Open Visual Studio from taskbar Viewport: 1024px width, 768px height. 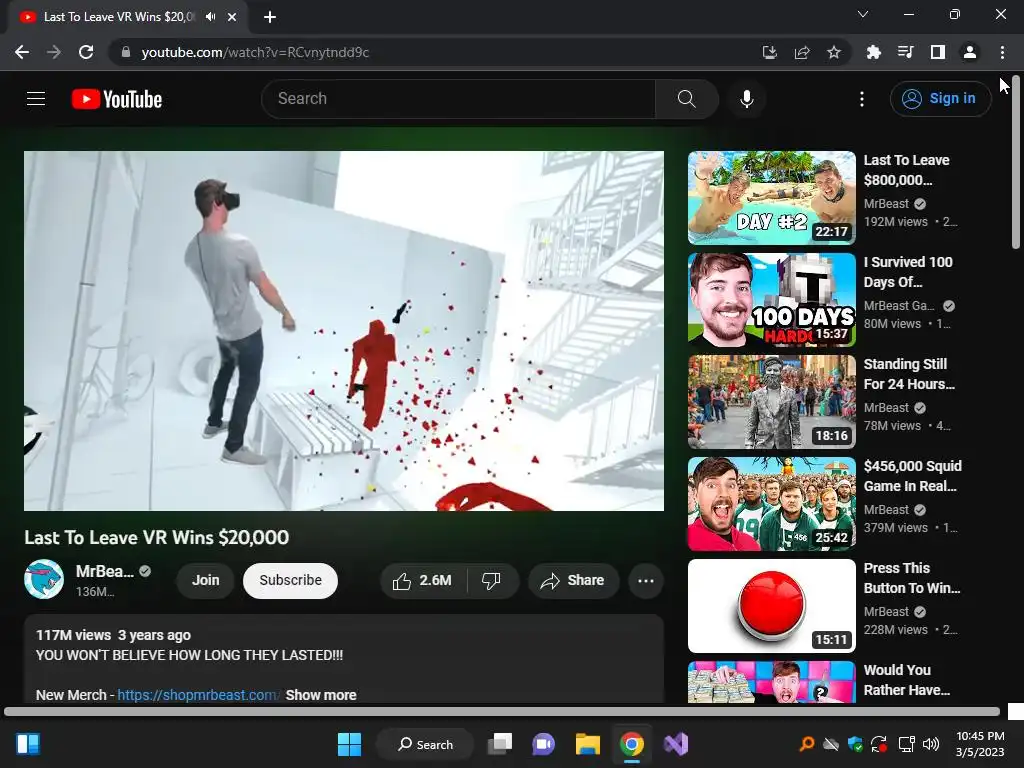click(675, 744)
